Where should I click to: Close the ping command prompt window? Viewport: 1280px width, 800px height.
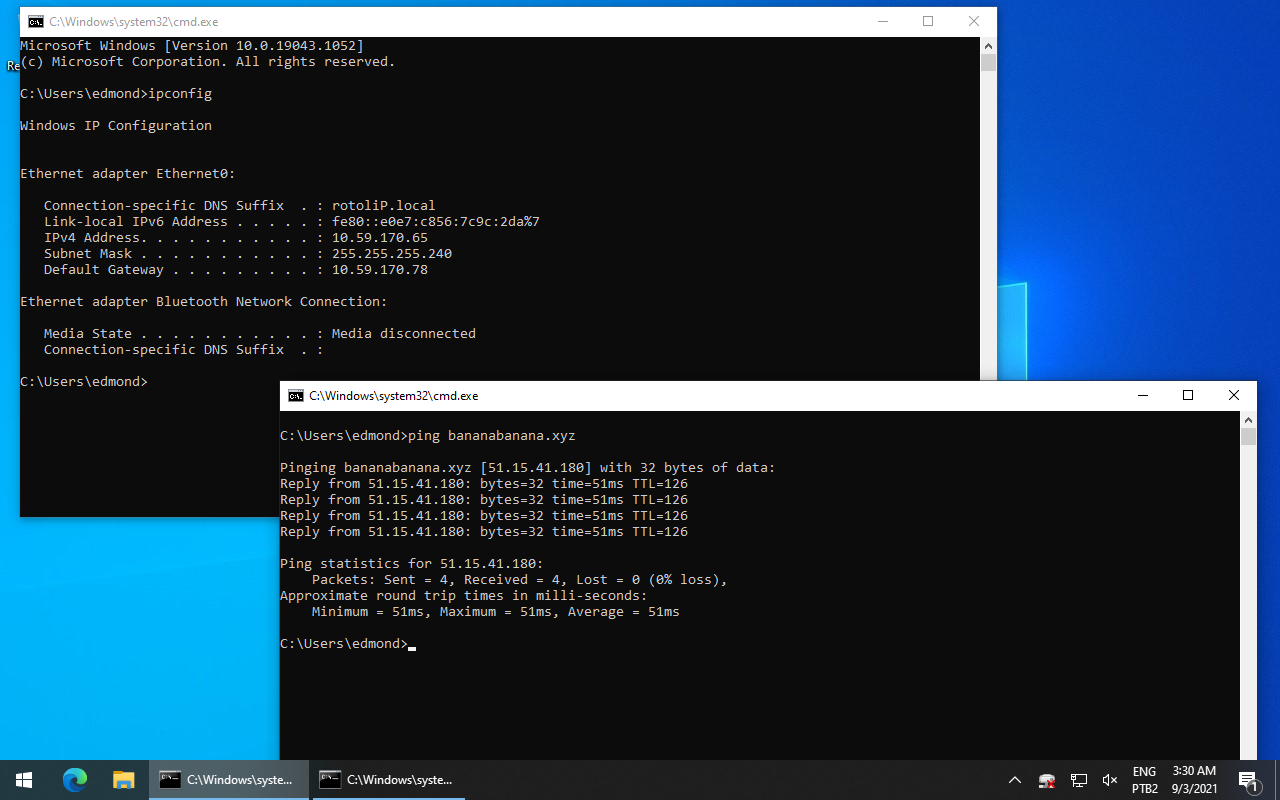(1234, 396)
